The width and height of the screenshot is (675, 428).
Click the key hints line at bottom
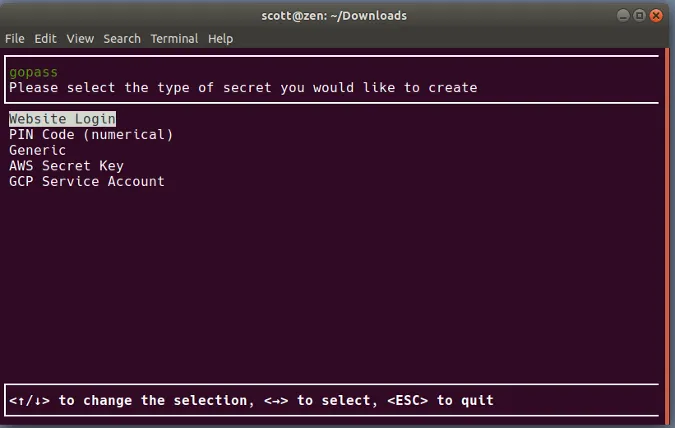pos(251,400)
